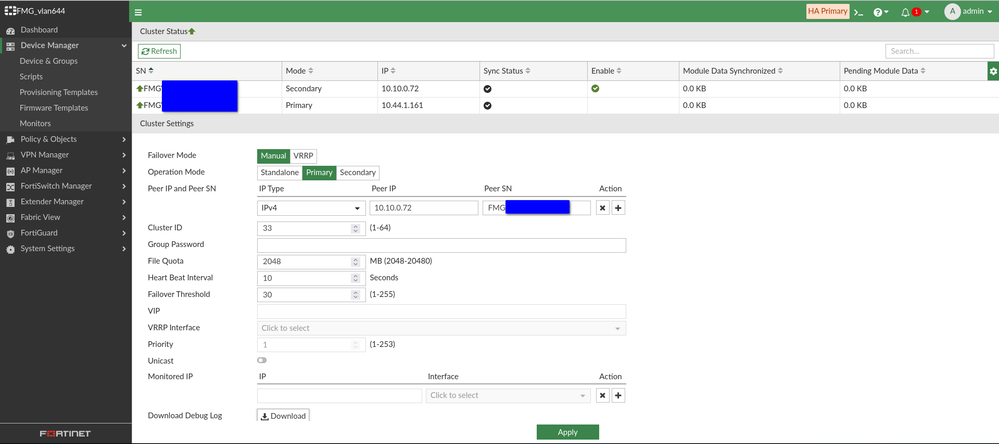Toggle the Unicast switch
Viewport: 999px width, 444px height.
[x=262, y=361]
